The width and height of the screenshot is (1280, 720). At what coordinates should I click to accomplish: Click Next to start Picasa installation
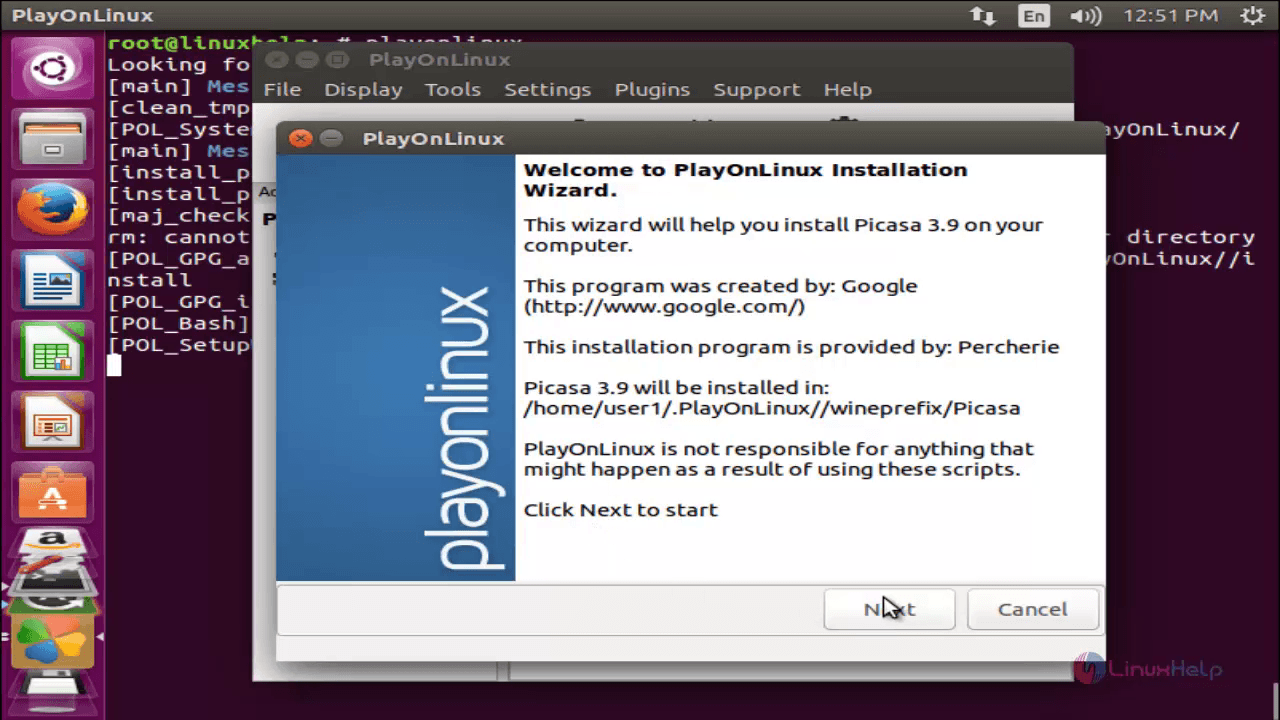pyautogui.click(x=889, y=609)
